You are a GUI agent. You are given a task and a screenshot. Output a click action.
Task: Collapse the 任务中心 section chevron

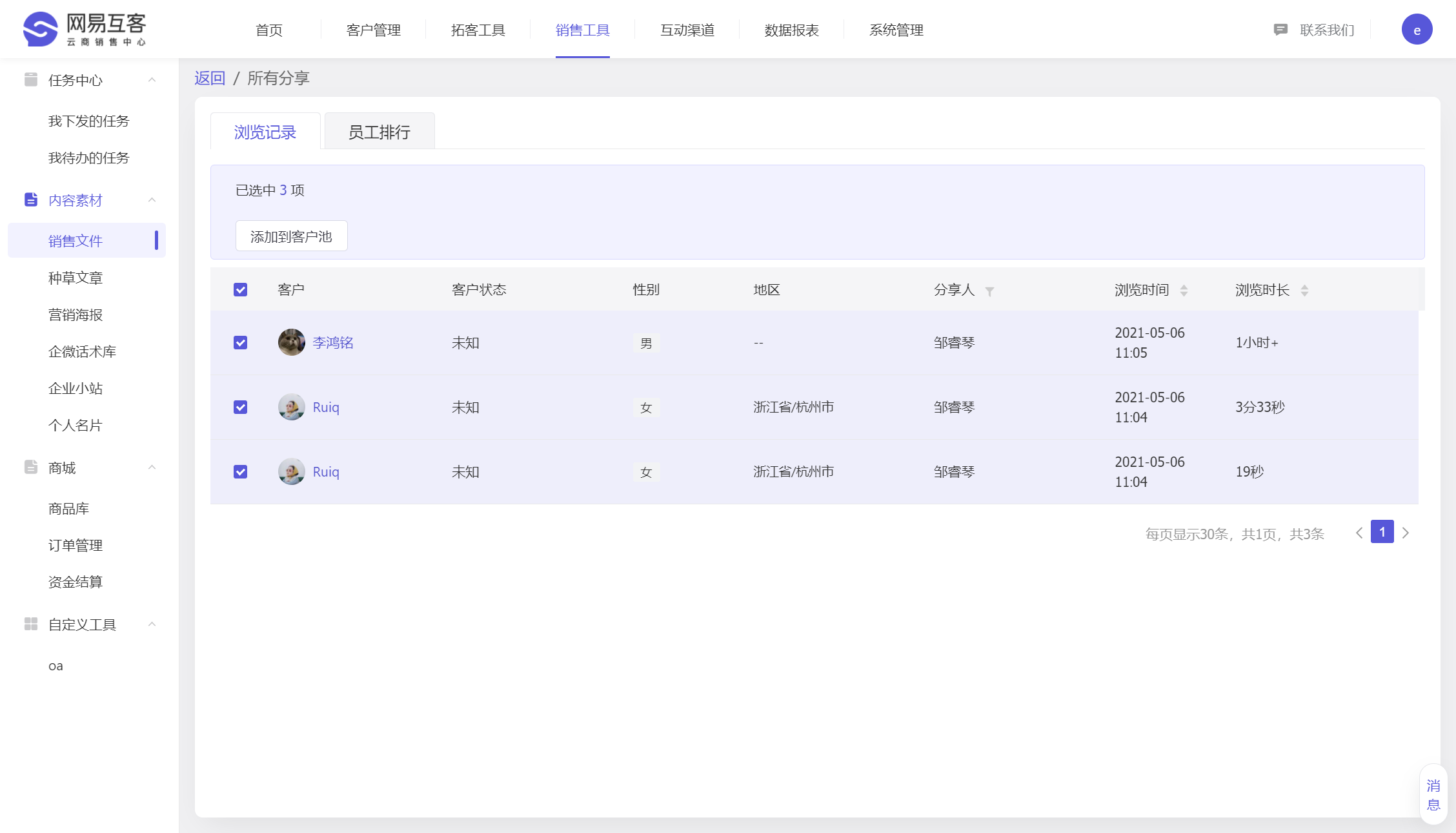coord(152,79)
